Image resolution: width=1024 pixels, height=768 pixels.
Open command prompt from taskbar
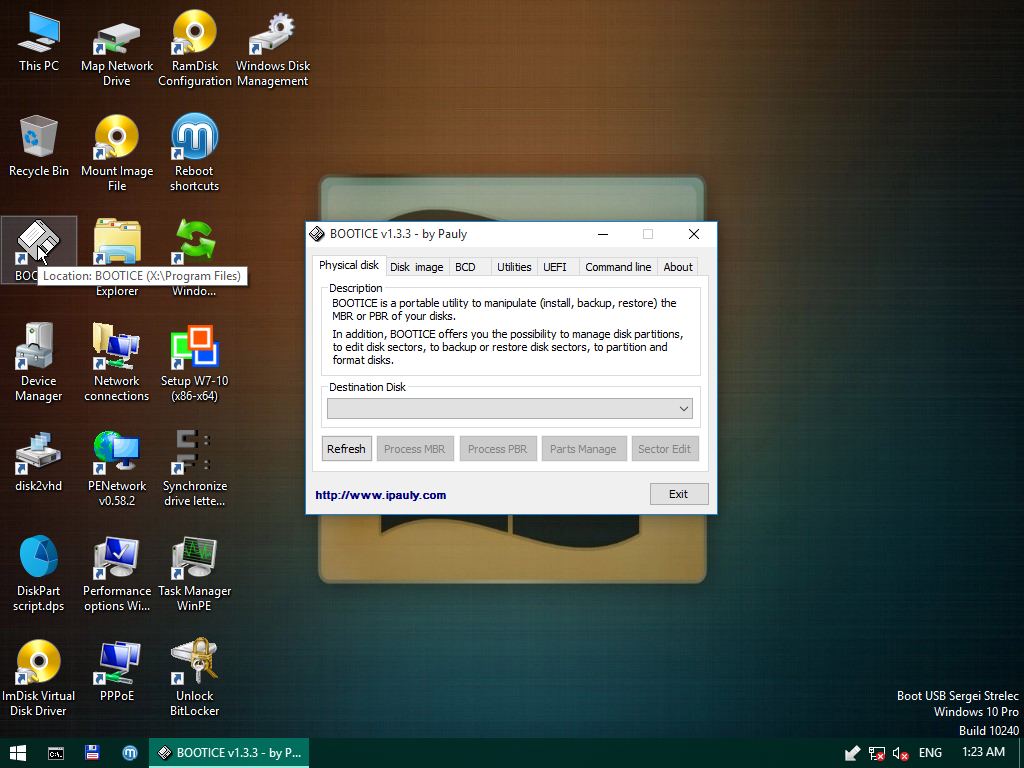pos(56,753)
